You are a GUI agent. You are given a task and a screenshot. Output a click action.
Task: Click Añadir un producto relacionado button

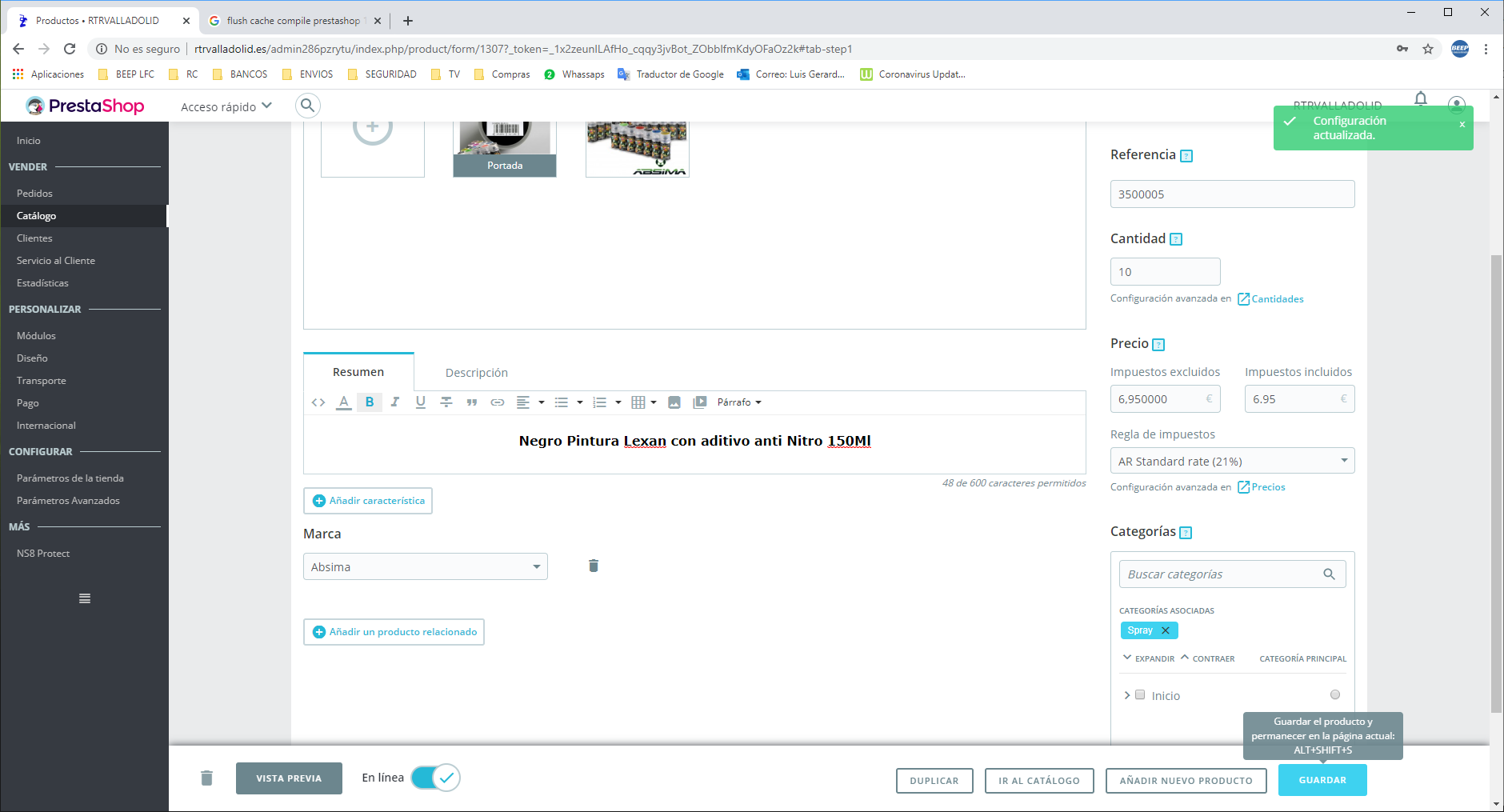click(394, 632)
